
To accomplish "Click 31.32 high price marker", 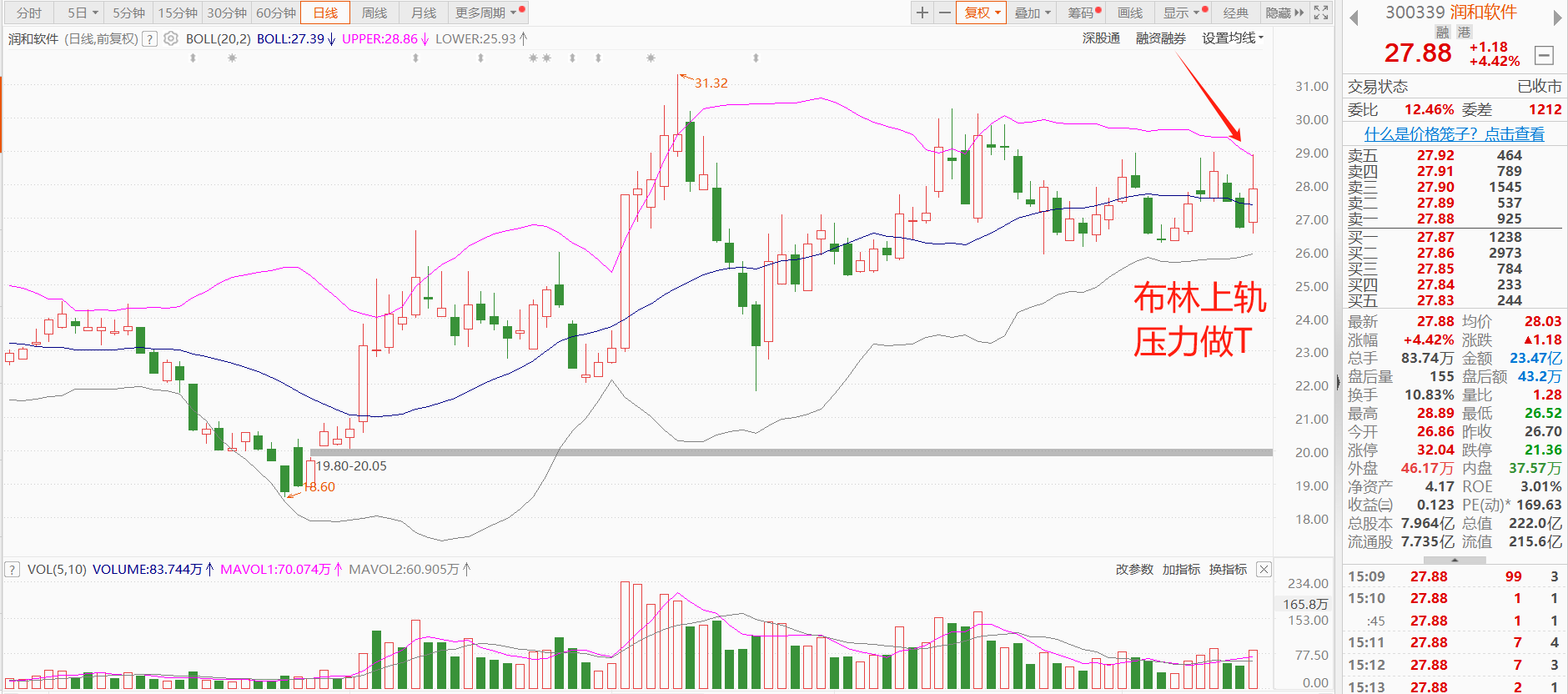I will [x=711, y=83].
